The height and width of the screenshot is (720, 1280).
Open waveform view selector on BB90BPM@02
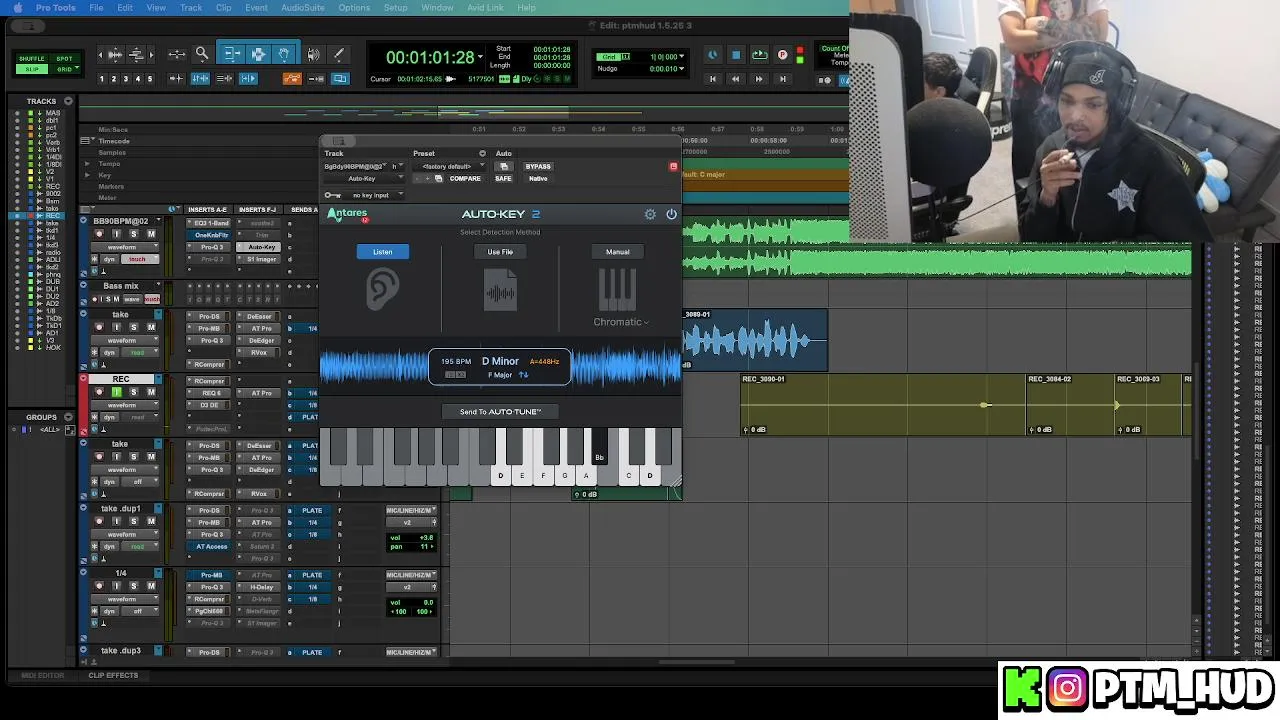pyautogui.click(x=127, y=247)
